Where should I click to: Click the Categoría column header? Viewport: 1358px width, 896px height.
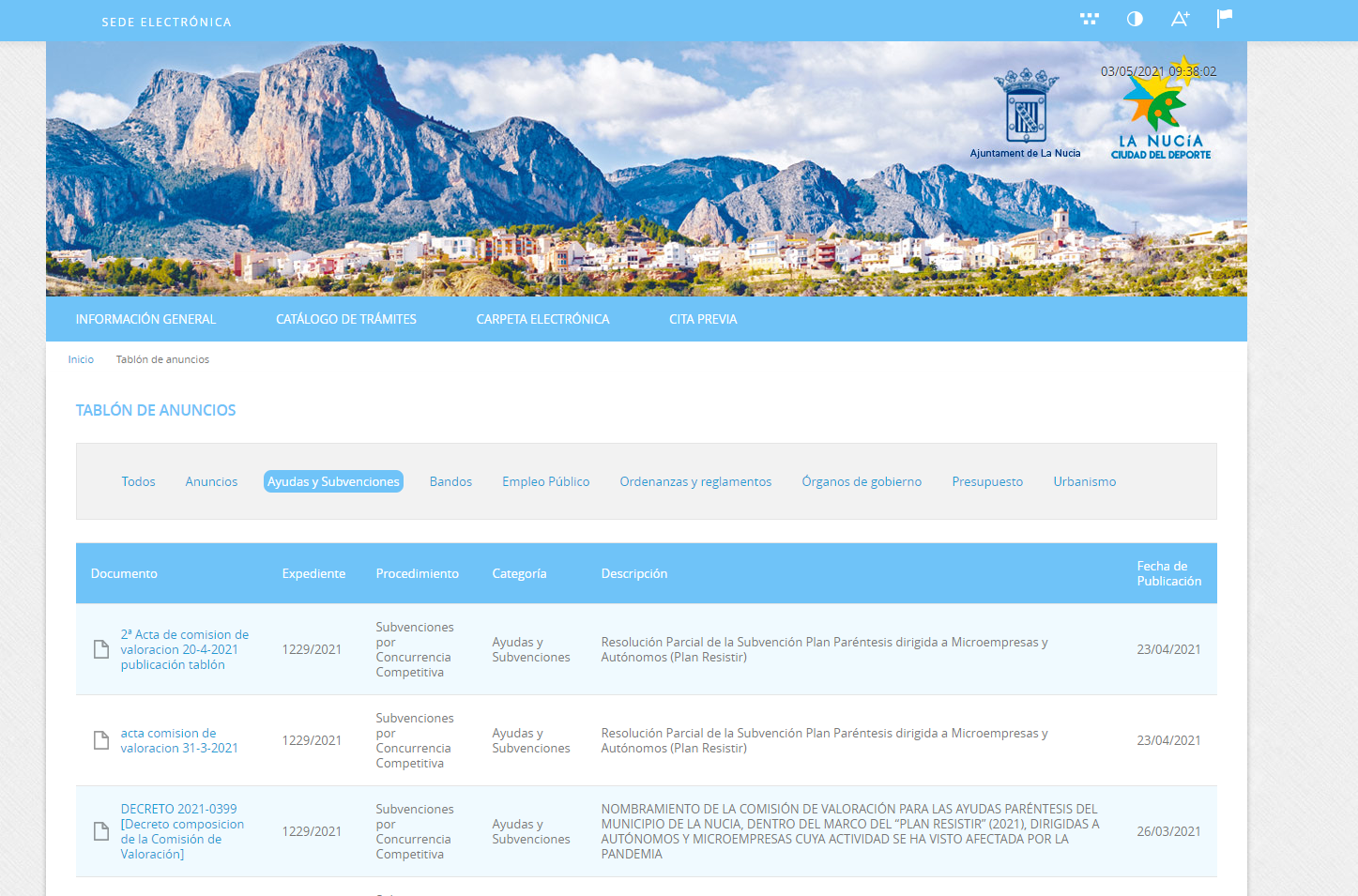point(519,573)
